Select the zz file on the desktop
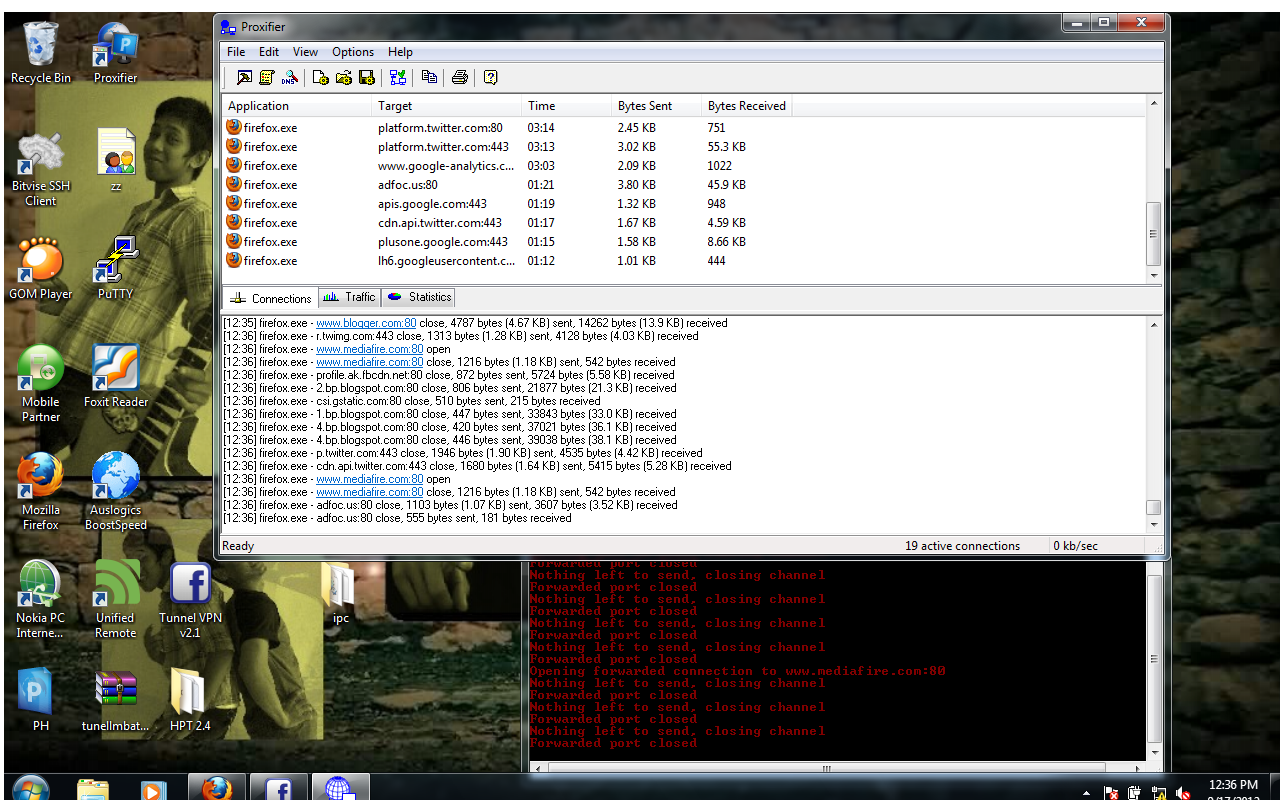 (x=116, y=162)
